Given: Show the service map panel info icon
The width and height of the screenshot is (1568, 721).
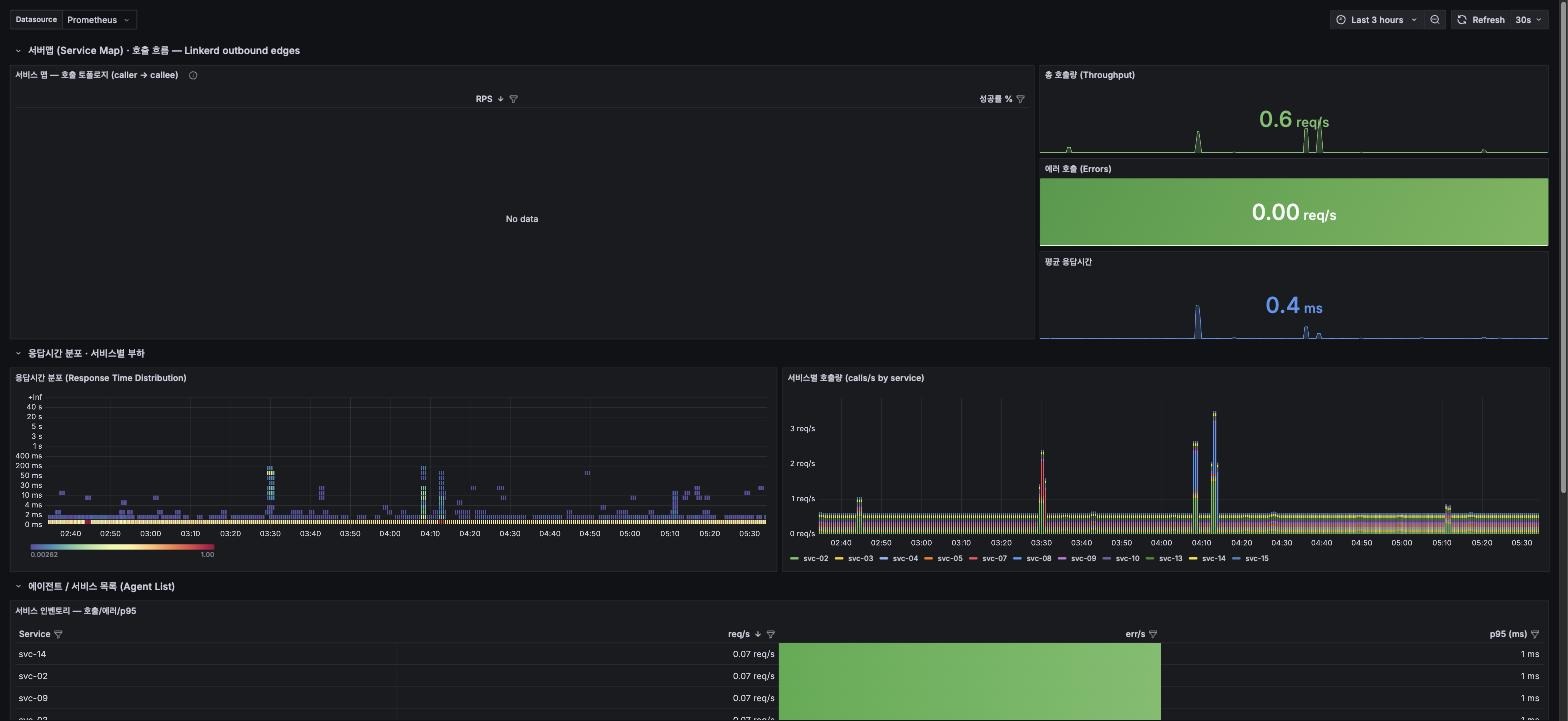Looking at the screenshot, I should [x=193, y=75].
